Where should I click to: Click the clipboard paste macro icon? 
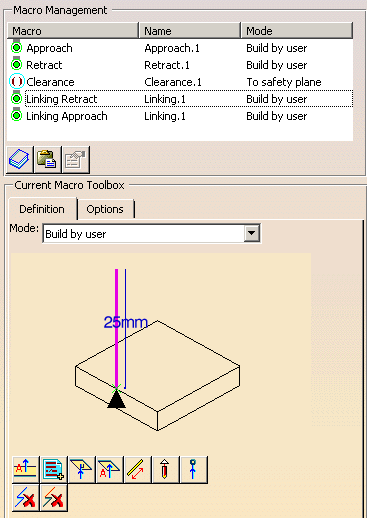47,159
